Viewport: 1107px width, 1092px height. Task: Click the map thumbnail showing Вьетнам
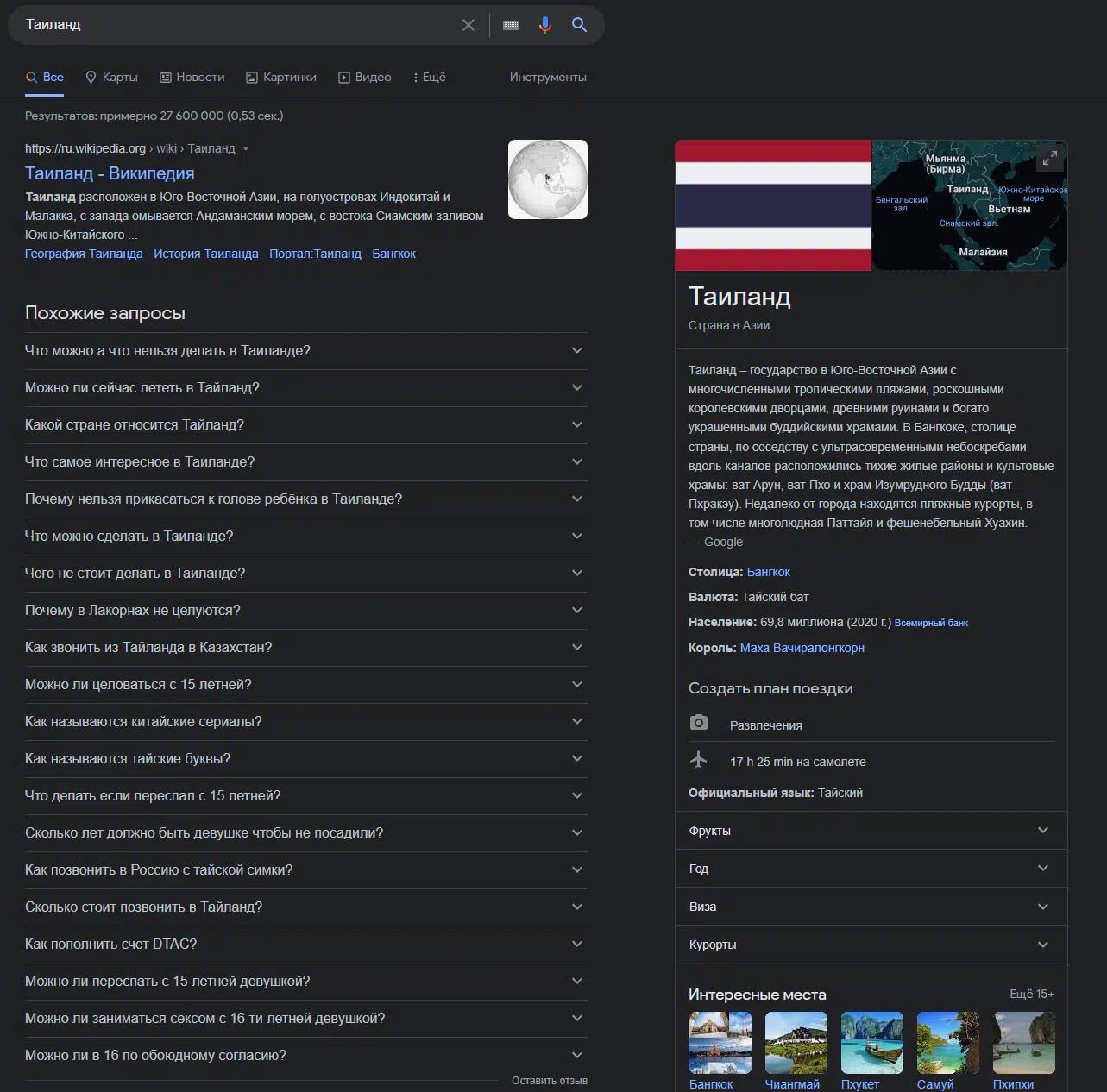[x=970, y=205]
